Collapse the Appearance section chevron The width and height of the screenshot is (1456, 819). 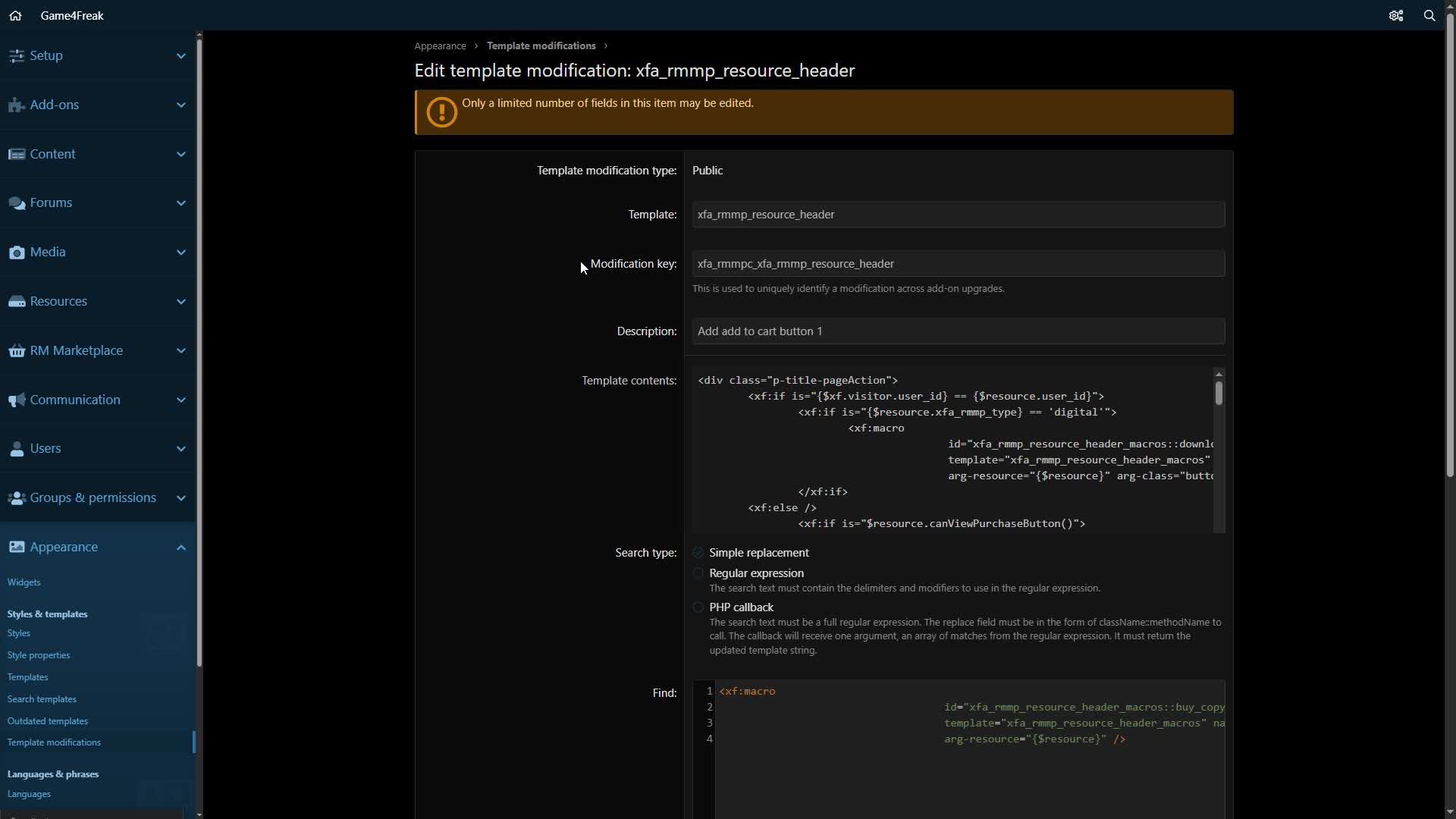(180, 547)
